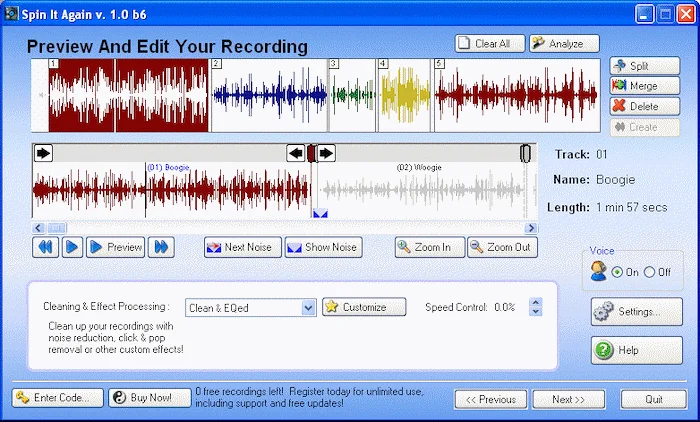
Task: Click the Voice headset person icon
Action: point(598,271)
